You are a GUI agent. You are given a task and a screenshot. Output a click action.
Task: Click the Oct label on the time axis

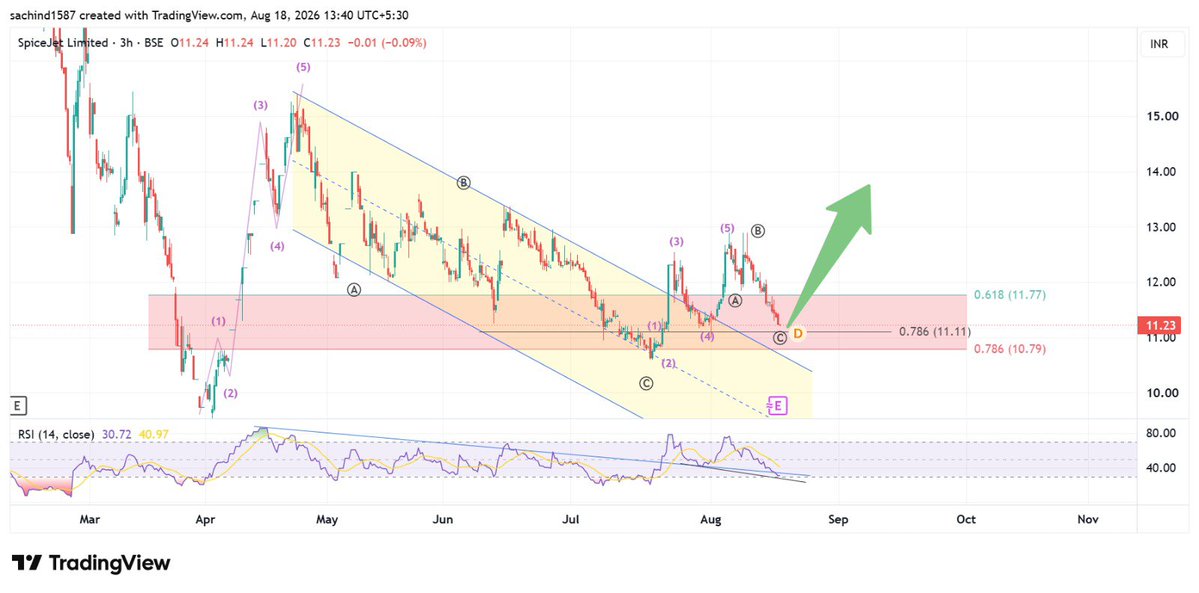[x=967, y=520]
